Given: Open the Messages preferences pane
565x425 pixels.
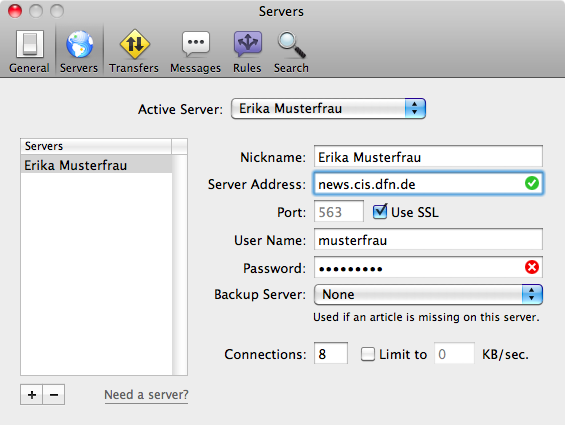Looking at the screenshot, I should tap(195, 52).
